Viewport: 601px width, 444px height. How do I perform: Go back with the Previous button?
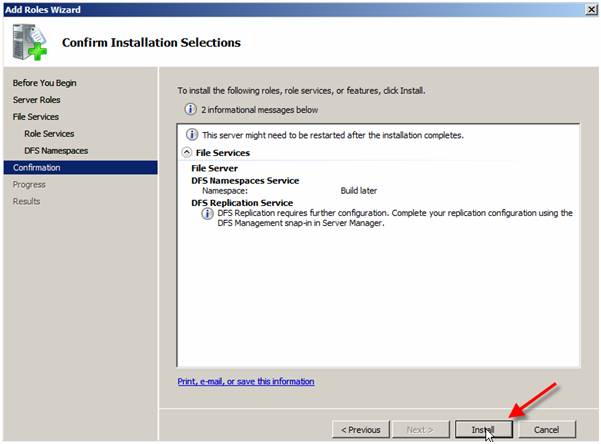(361, 429)
